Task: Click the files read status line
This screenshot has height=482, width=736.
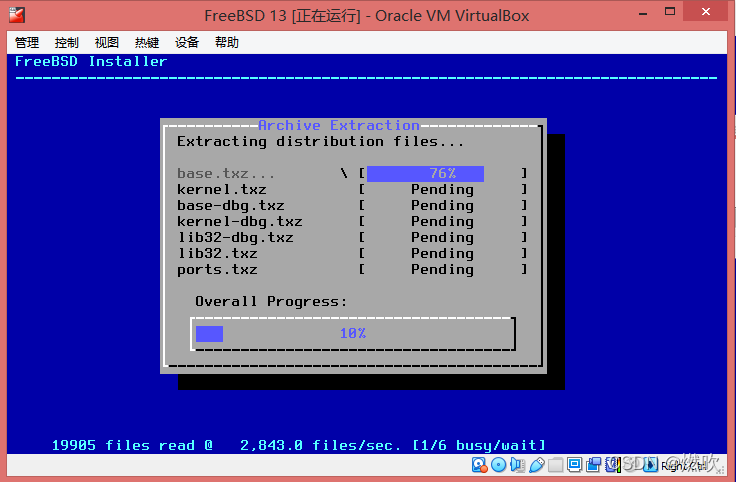Action: (x=299, y=445)
